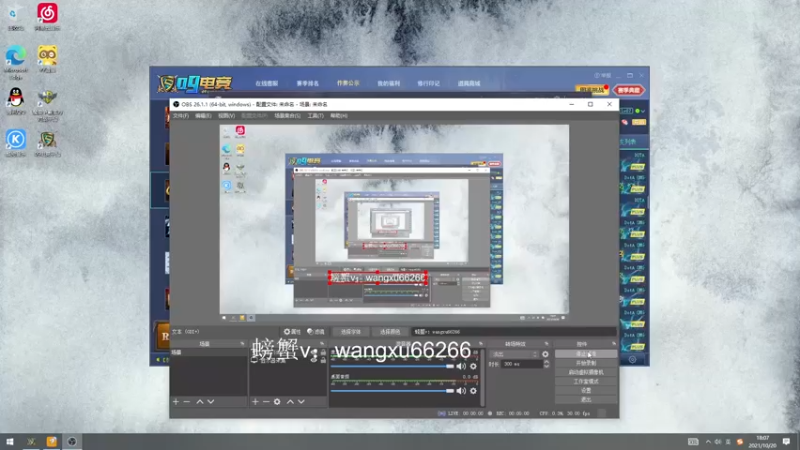
Task: Toggle lock of second source row
Action: [323, 360]
